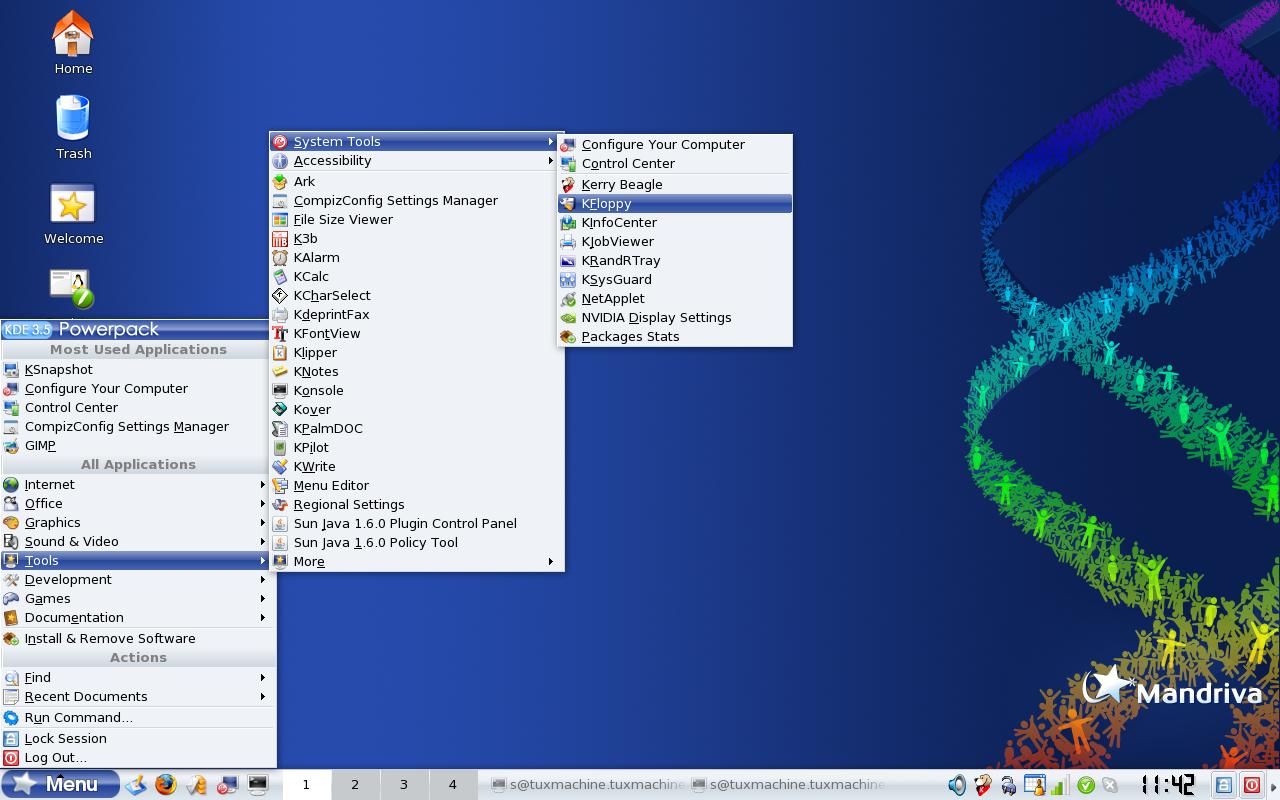Choose Log Out... in the K menu

point(138,758)
